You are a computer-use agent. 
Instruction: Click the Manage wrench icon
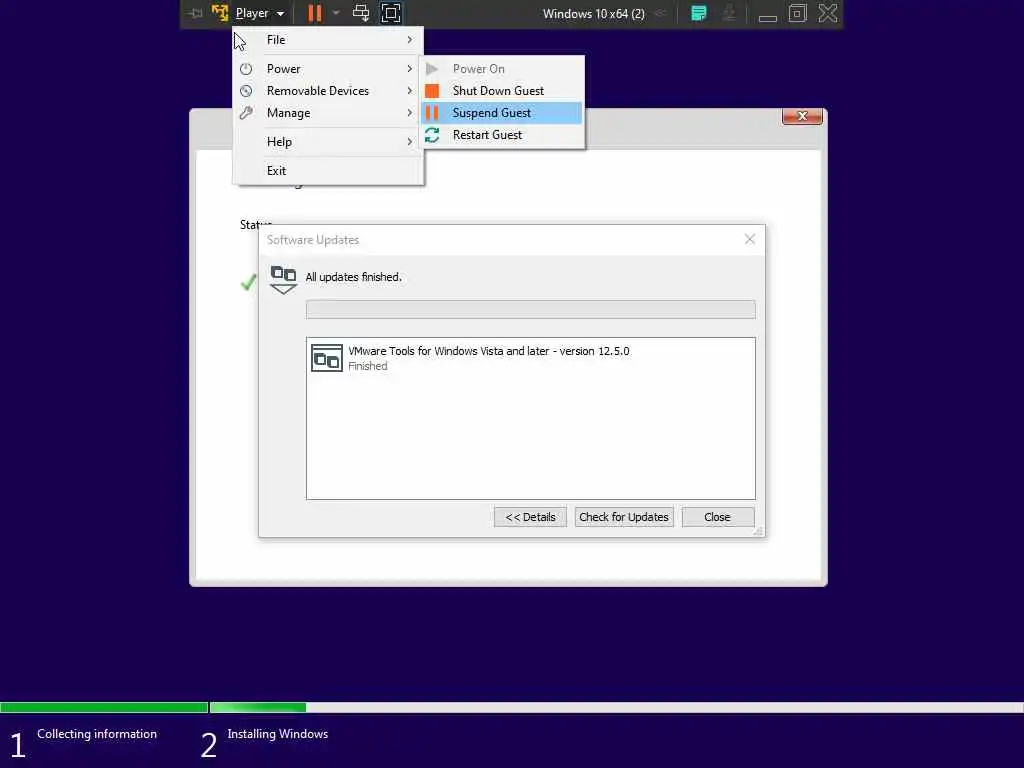point(246,113)
